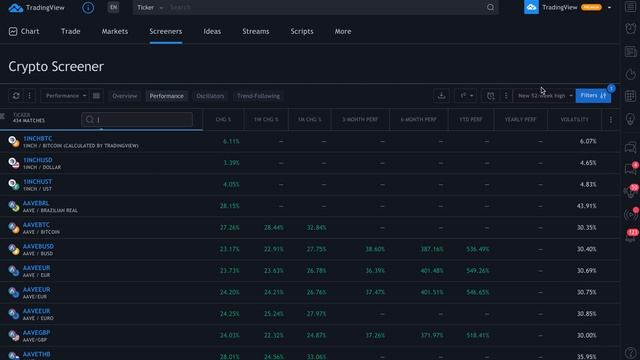The width and height of the screenshot is (640, 360).
Task: Open the AAVEBRL ticker link
Action: (36, 203)
